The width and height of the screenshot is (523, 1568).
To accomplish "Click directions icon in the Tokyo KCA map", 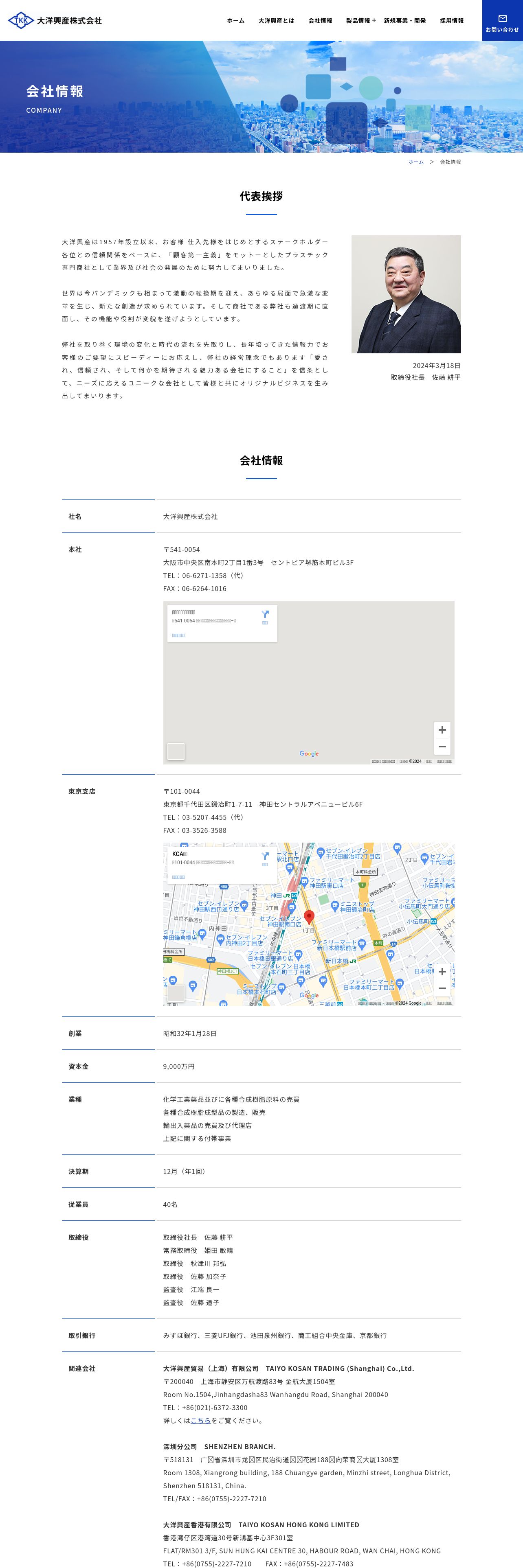I will [265, 856].
